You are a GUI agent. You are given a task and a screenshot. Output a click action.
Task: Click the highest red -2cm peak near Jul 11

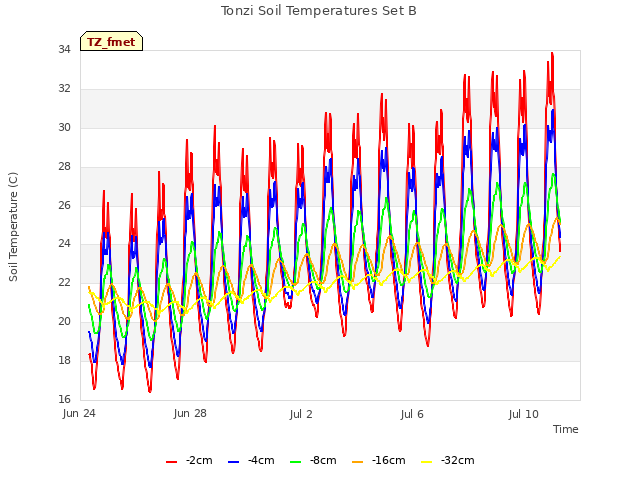(552, 53)
